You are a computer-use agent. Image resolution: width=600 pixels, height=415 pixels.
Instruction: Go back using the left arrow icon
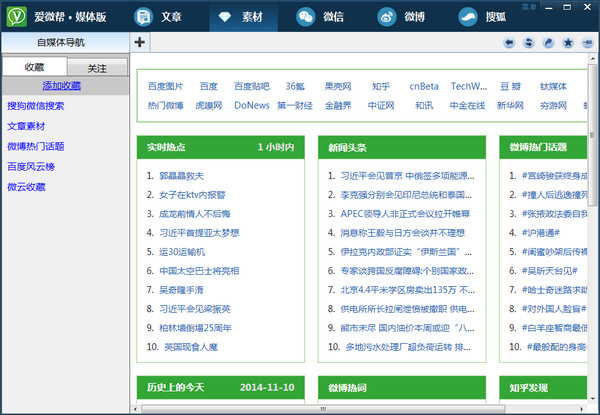509,42
